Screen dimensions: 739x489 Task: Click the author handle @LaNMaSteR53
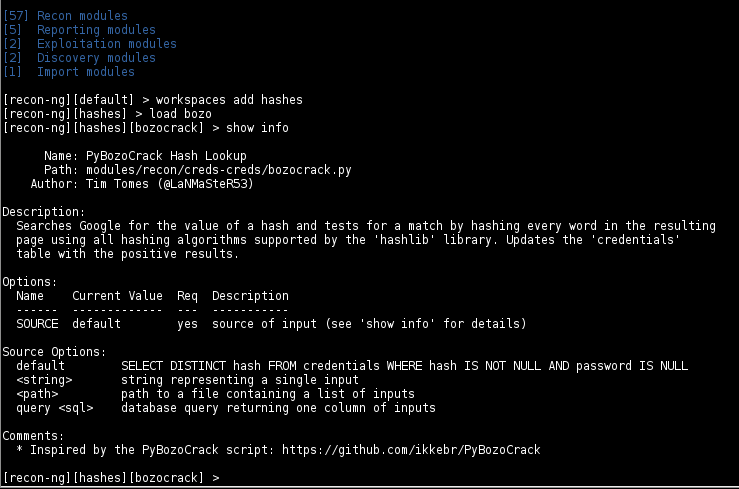coord(205,184)
